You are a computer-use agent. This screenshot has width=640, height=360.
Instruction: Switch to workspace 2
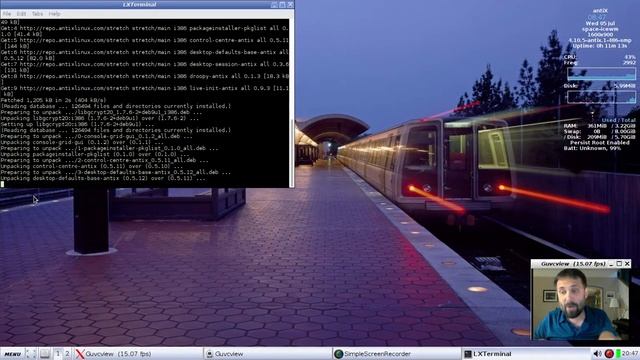[x=67, y=354]
